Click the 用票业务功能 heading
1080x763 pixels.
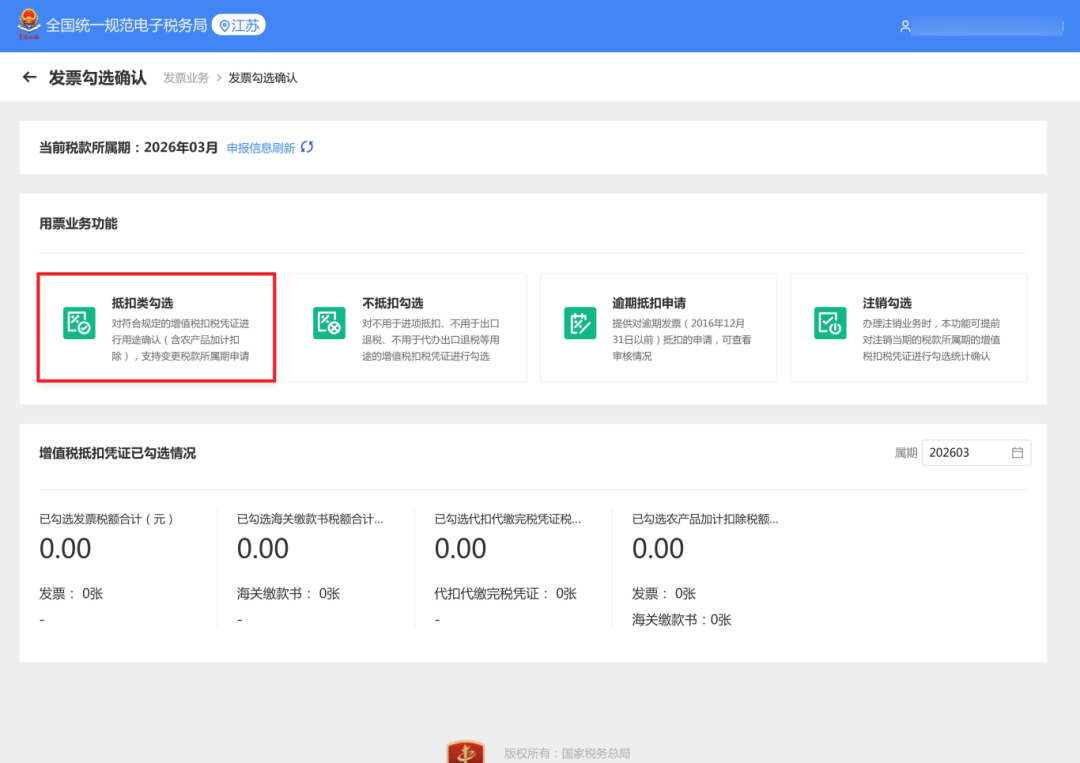point(78,224)
